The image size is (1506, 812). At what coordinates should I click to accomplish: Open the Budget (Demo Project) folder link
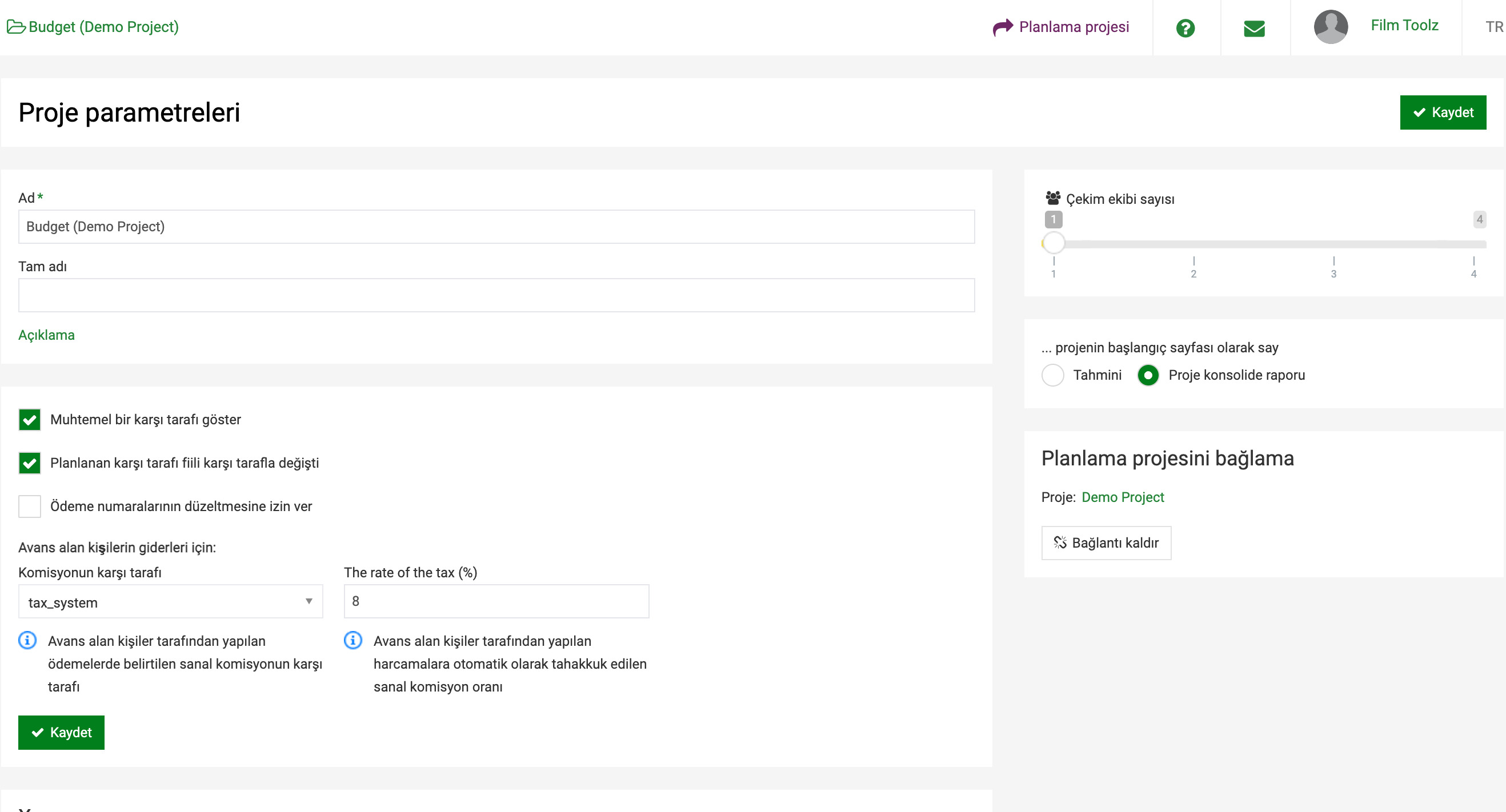(93, 27)
